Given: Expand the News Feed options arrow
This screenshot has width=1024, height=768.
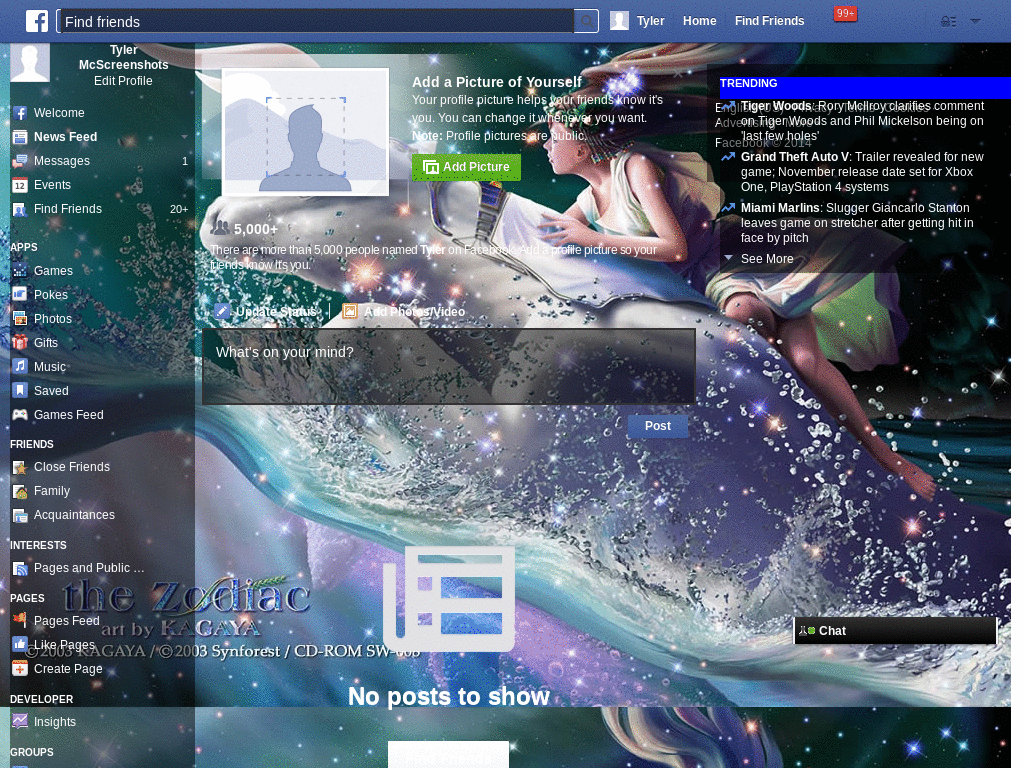Looking at the screenshot, I should pos(184,137).
